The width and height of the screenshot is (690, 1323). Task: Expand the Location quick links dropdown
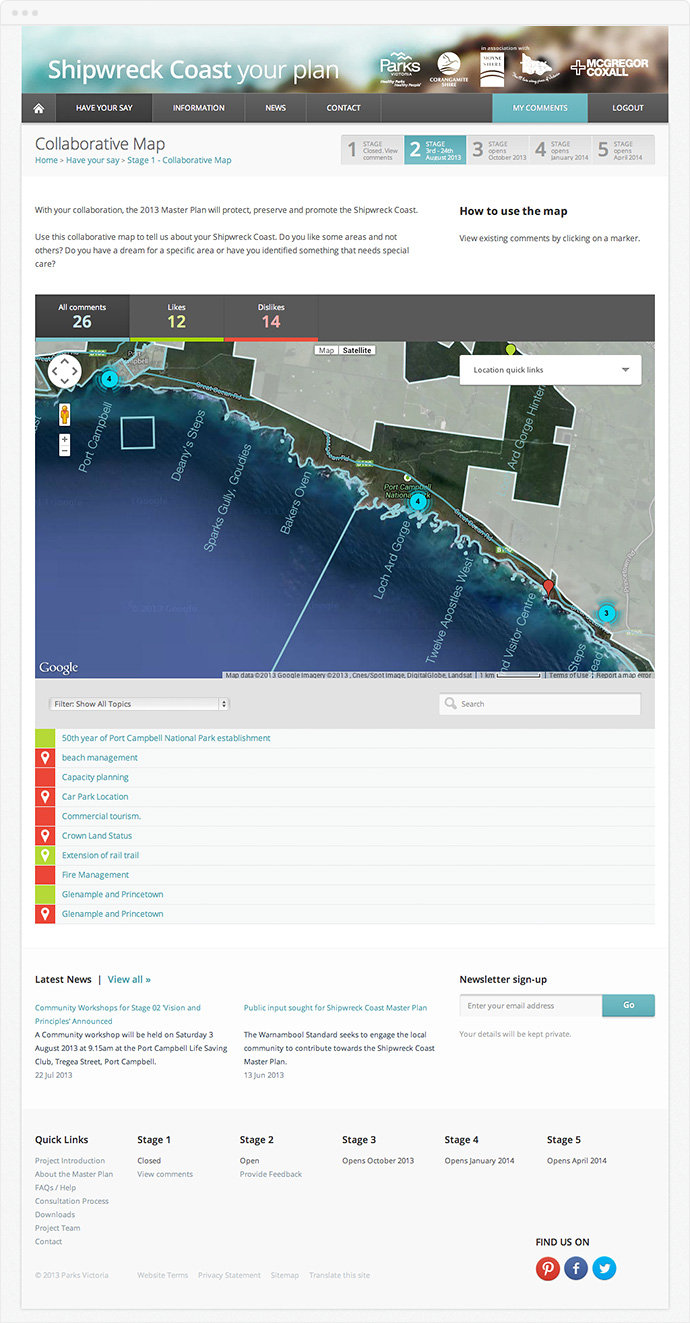point(550,370)
